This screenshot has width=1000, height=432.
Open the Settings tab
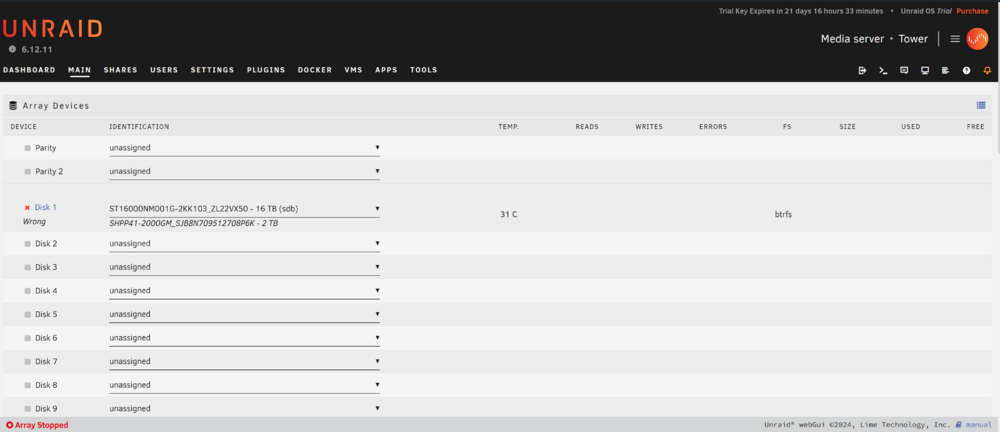(212, 70)
